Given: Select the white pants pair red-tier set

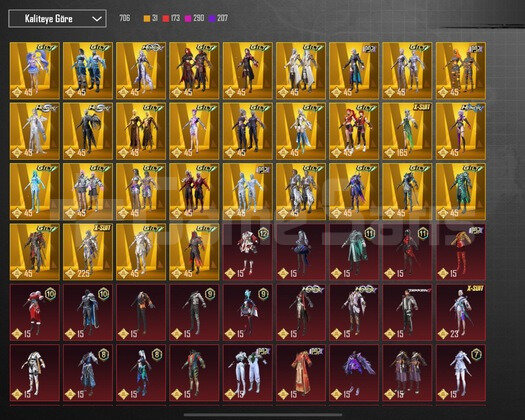Looking at the screenshot, I should 247,373.
